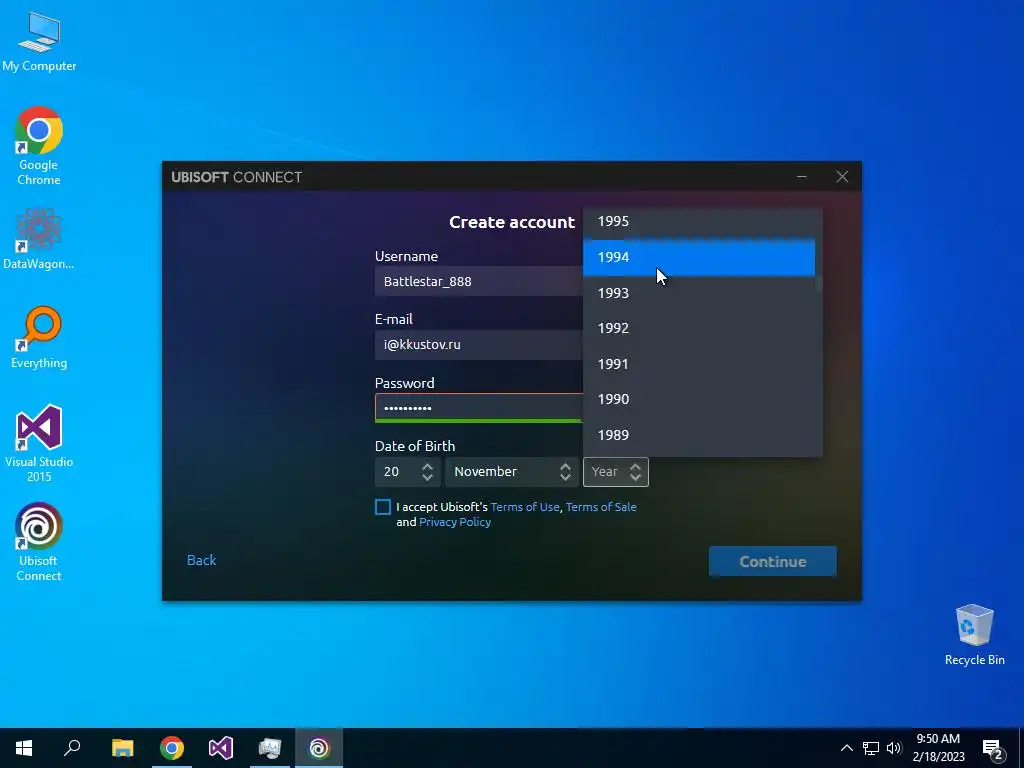
Task: Select the Recycle Bin desktop icon
Action: click(x=974, y=635)
